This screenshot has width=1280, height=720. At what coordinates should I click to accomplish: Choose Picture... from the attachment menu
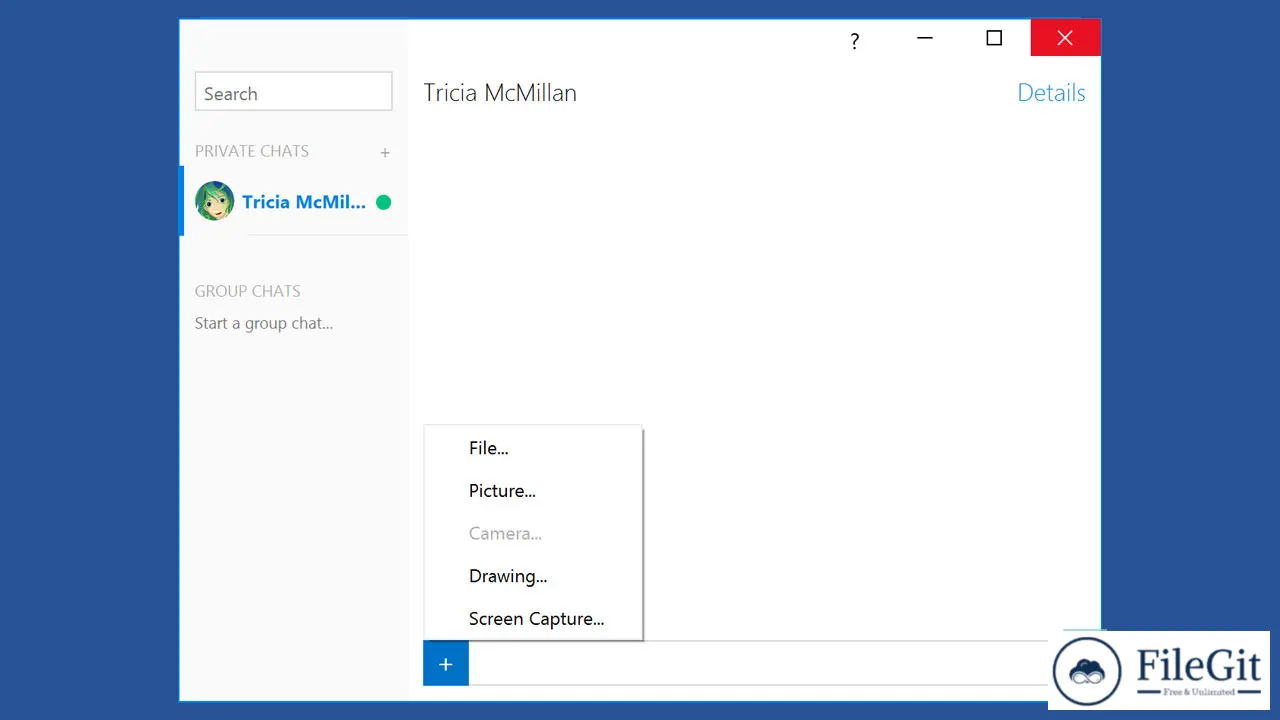(x=533, y=491)
